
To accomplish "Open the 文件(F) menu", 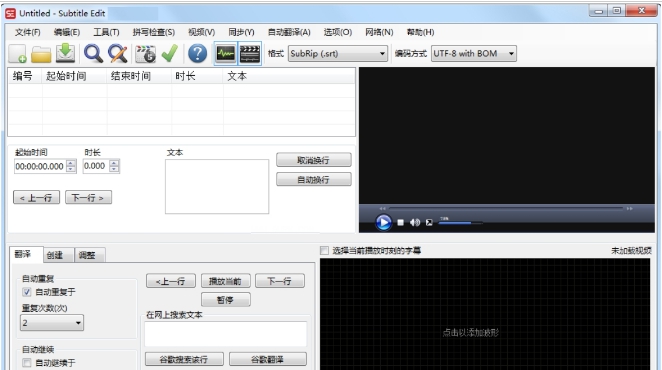I will [x=27, y=32].
